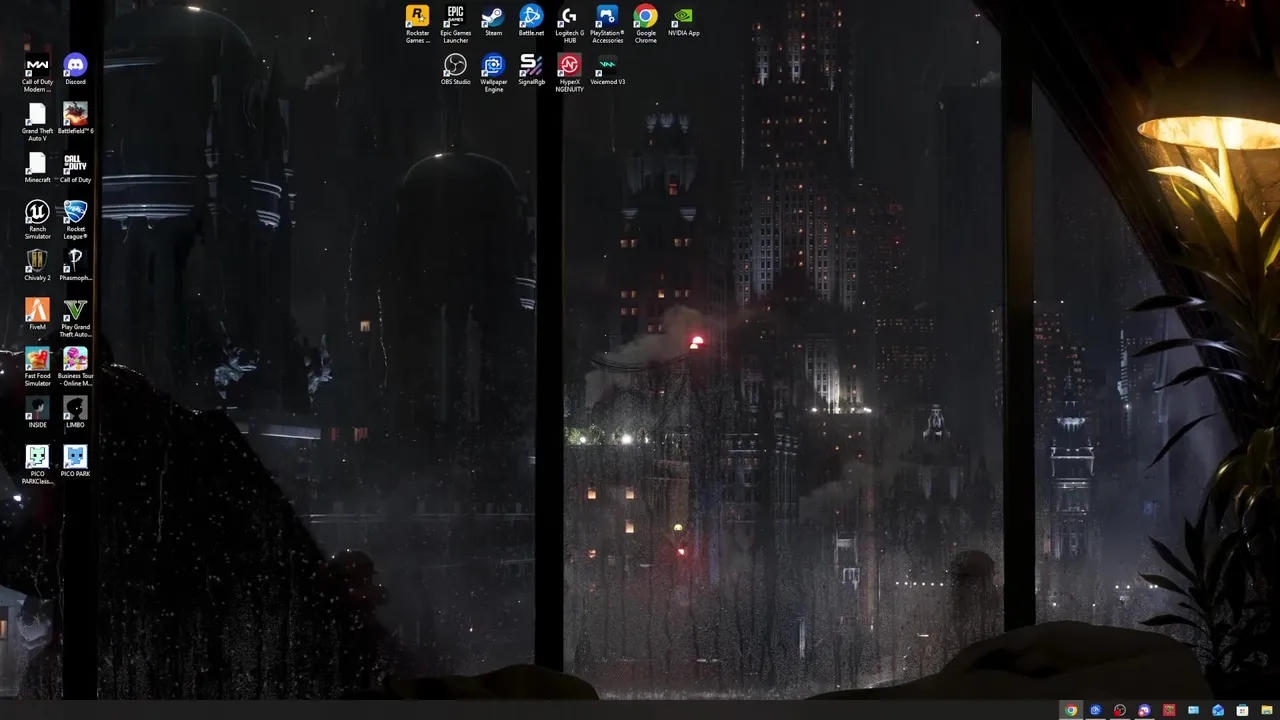
Task: Open Chrome from the taskbar
Action: tap(1071, 710)
